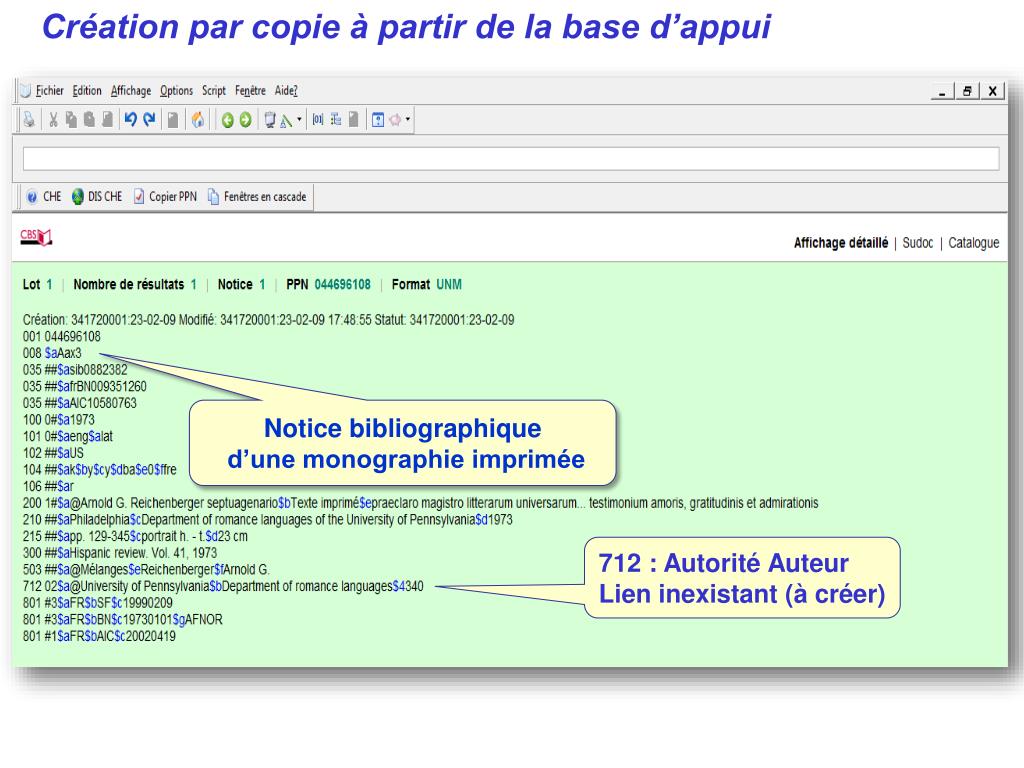Click the 008 $aAax3 field line

[x=52, y=353]
